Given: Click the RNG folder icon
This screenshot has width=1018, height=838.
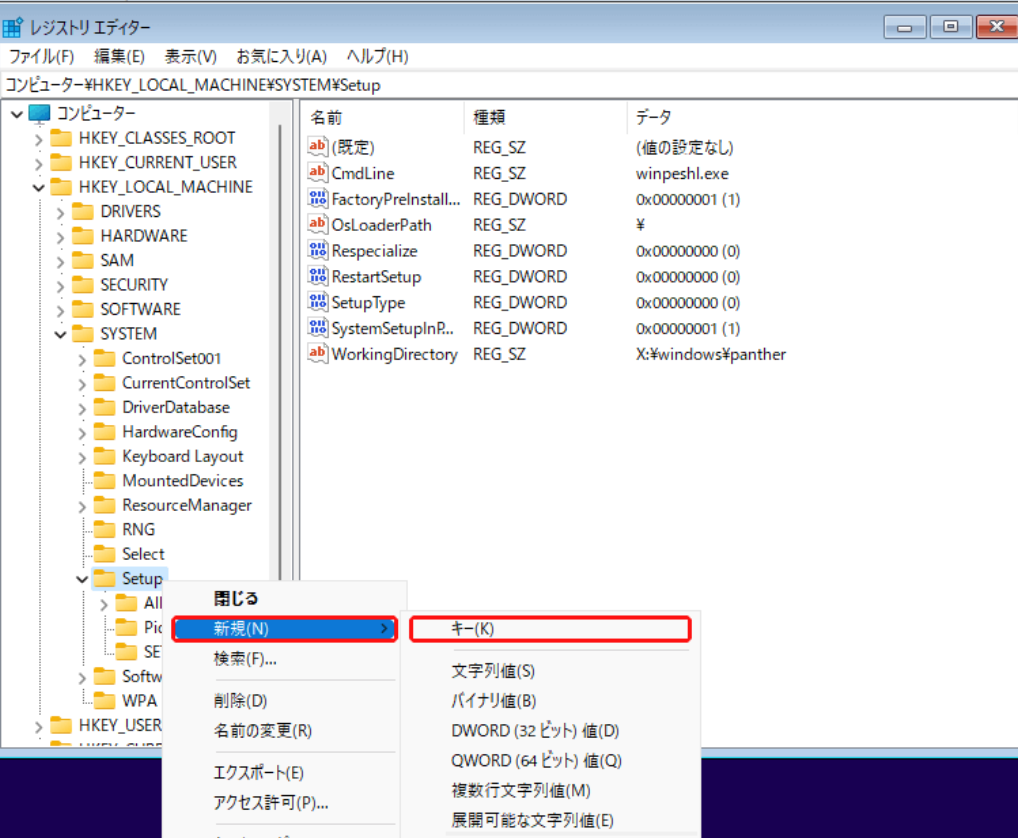Looking at the screenshot, I should tap(105, 530).
